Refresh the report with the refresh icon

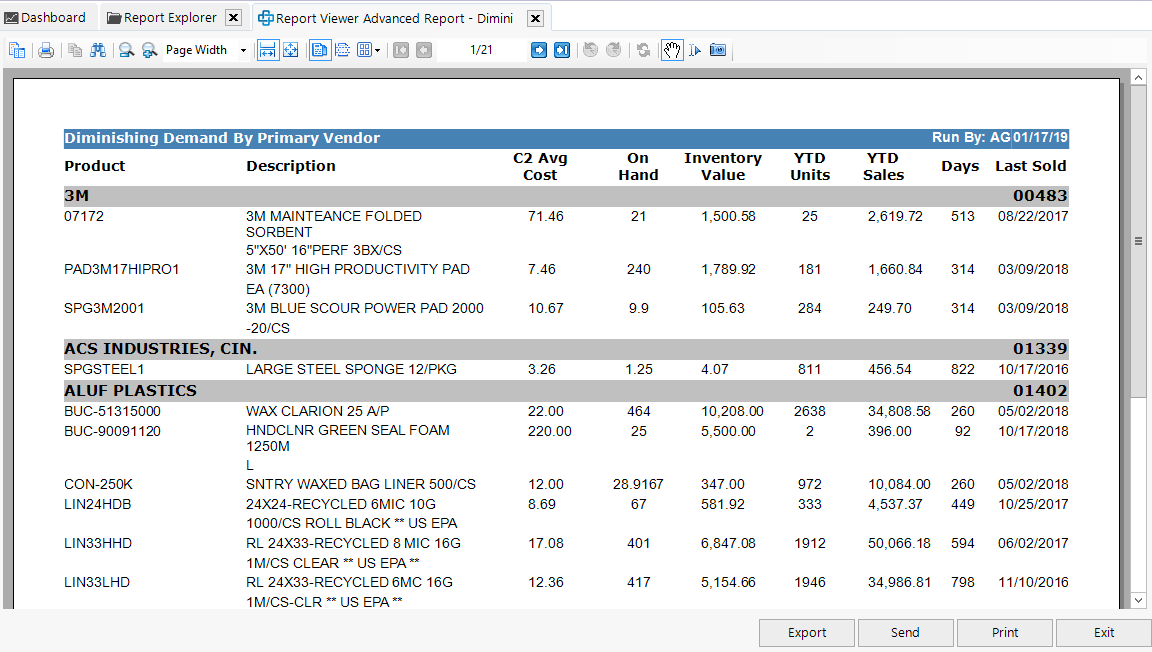pyautogui.click(x=643, y=49)
